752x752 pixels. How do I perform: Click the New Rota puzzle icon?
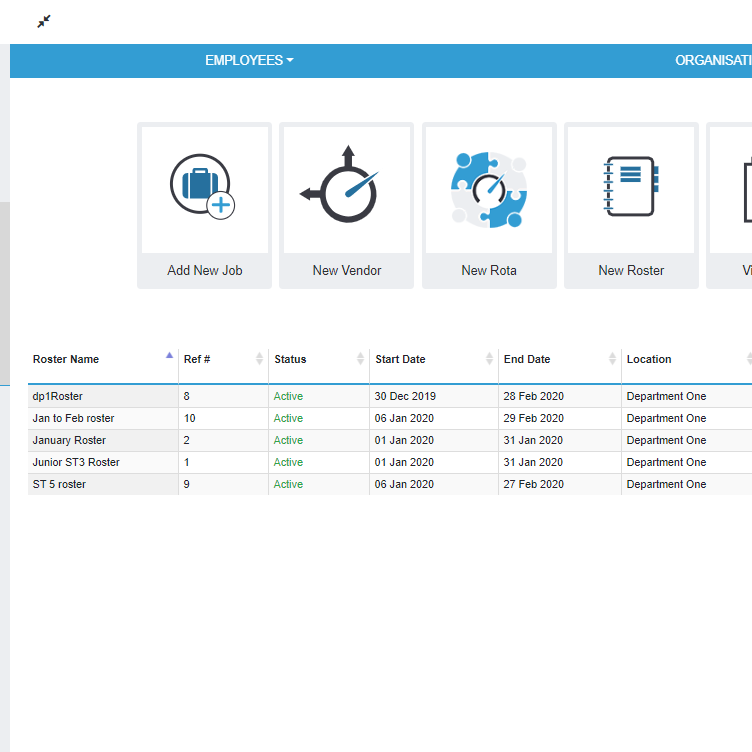[489, 189]
